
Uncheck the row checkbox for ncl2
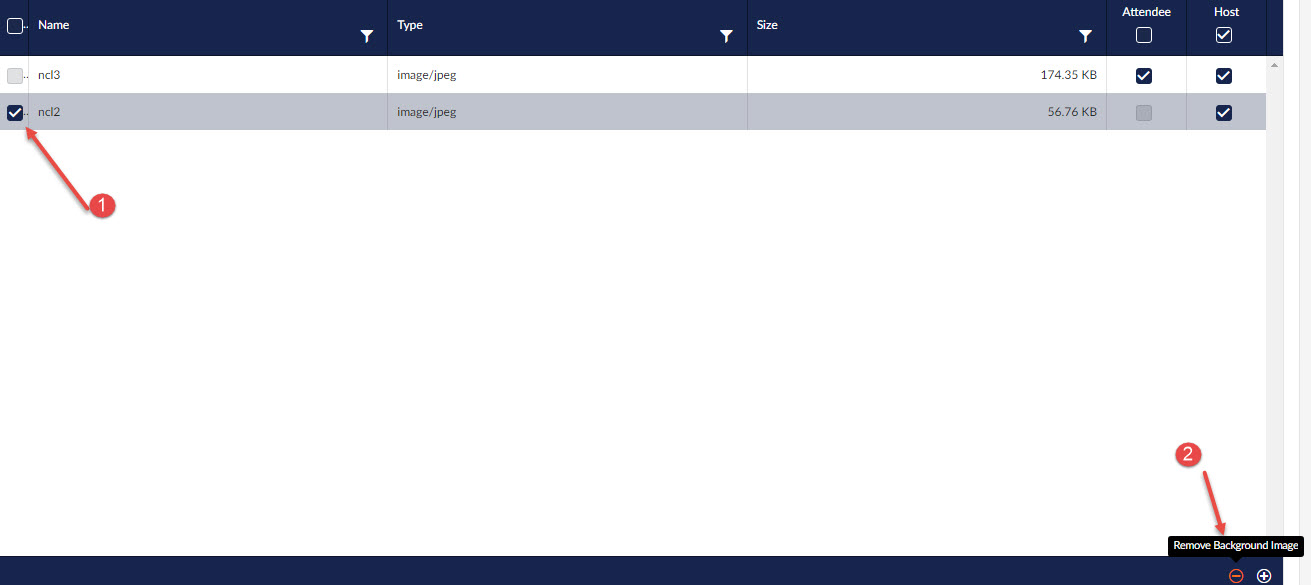tap(15, 113)
